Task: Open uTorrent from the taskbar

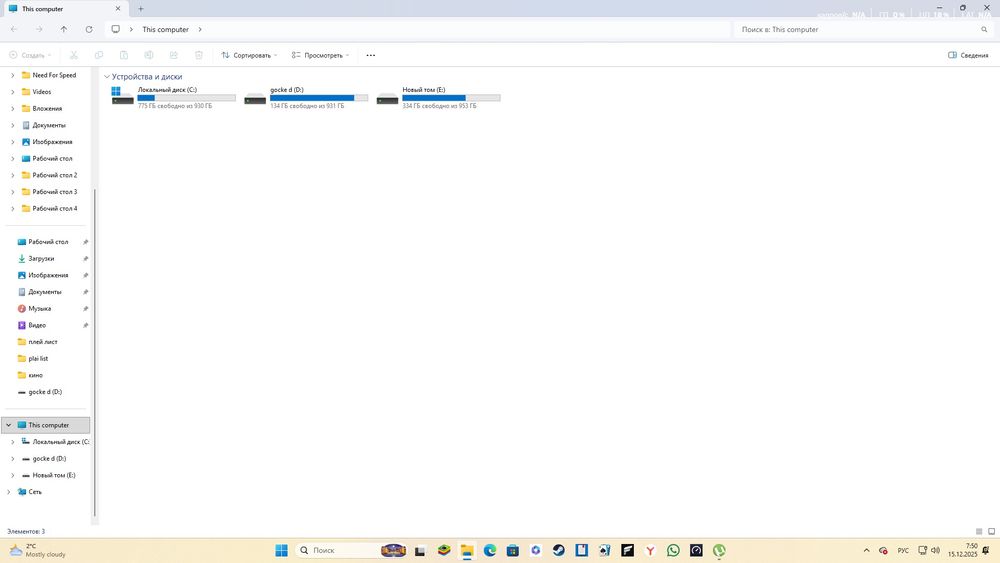Action: 719,550
